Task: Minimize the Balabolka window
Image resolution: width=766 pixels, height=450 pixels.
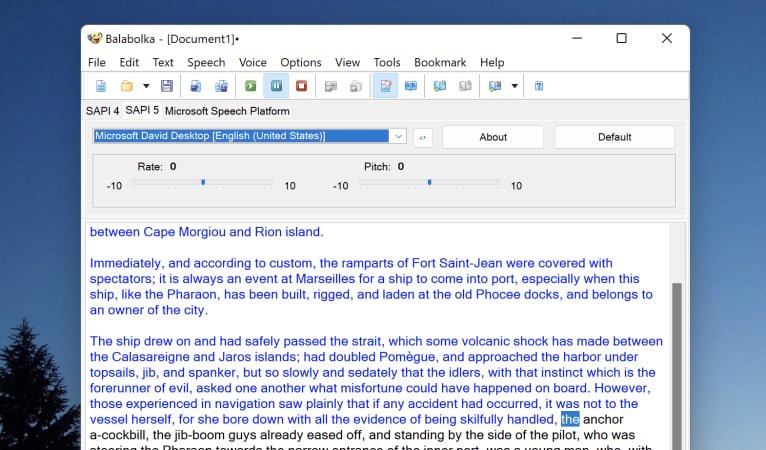Action: pos(577,38)
